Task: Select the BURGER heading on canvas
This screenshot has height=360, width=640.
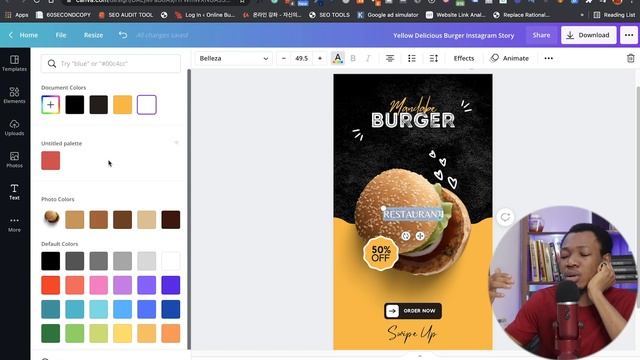Action: tap(413, 120)
